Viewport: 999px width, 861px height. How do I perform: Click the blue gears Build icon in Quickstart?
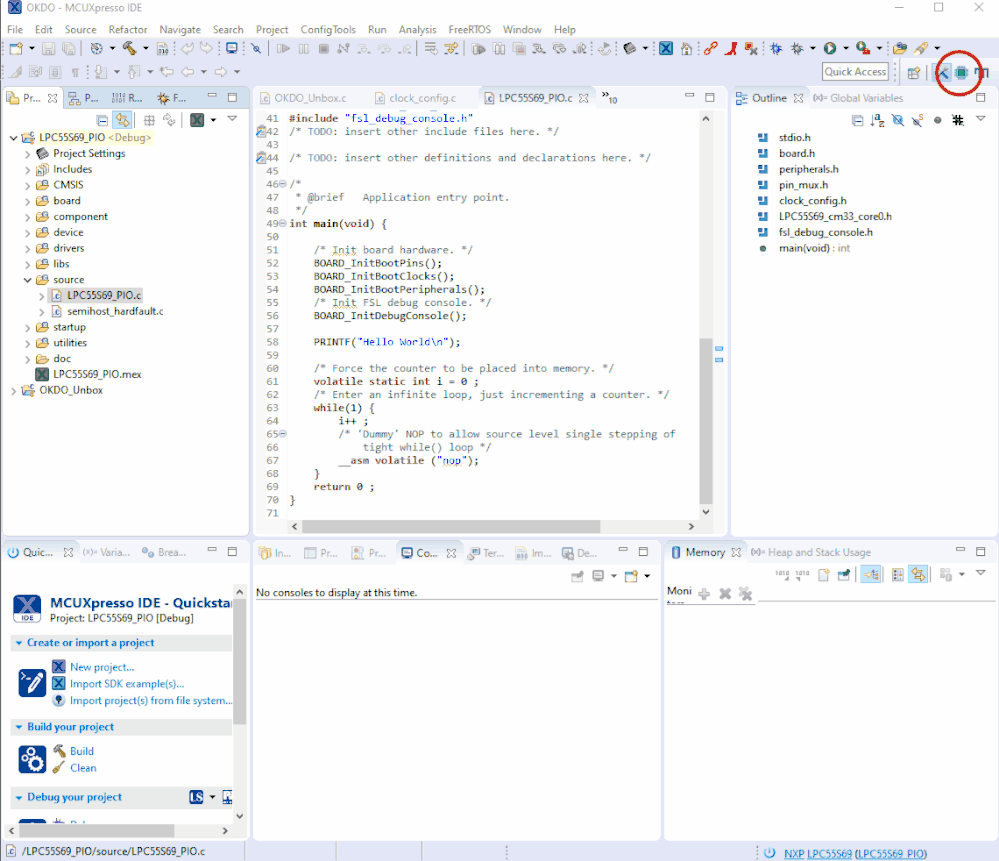[x=32, y=760]
